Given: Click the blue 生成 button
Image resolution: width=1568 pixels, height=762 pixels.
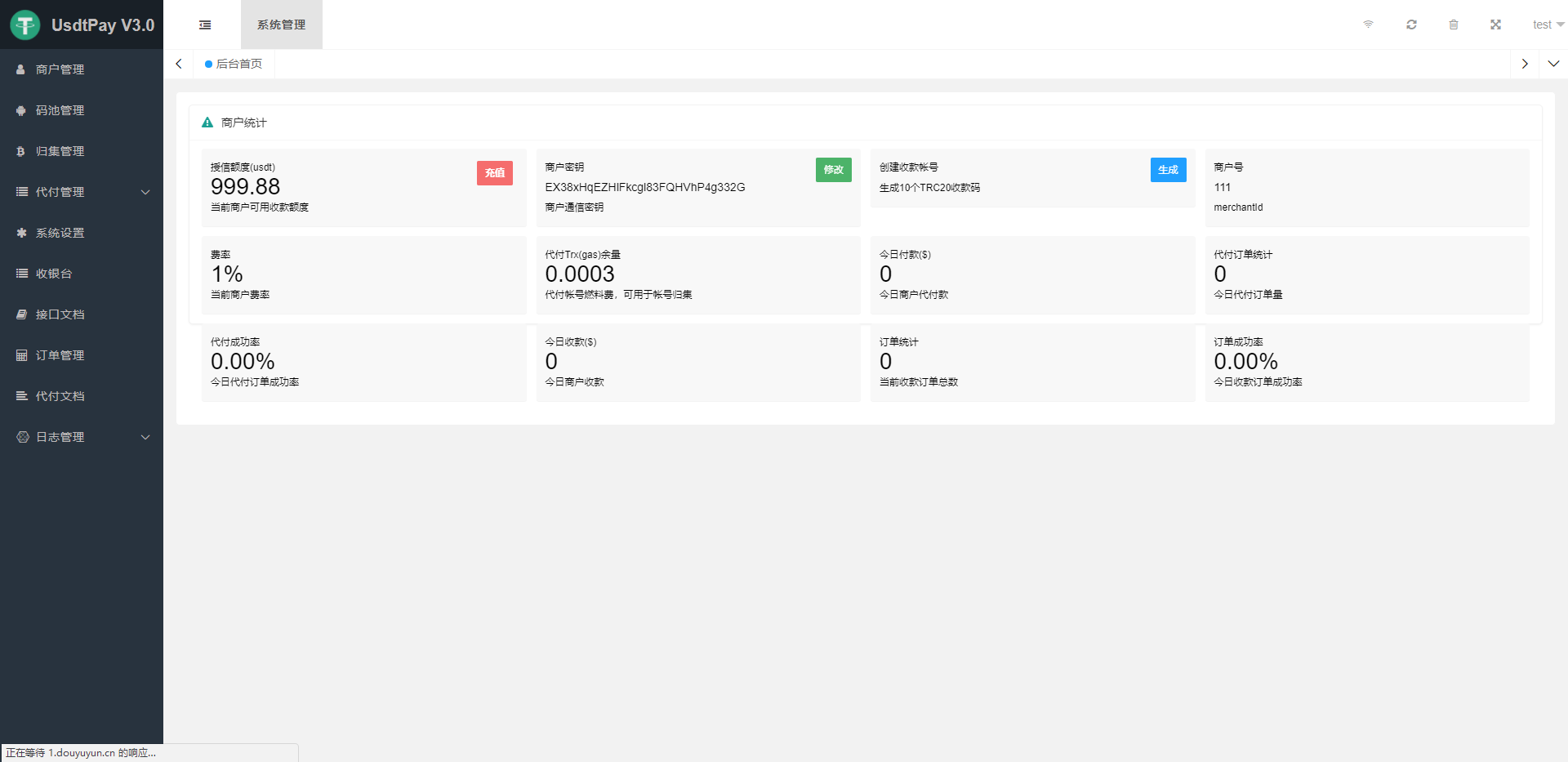Looking at the screenshot, I should (x=1169, y=170).
